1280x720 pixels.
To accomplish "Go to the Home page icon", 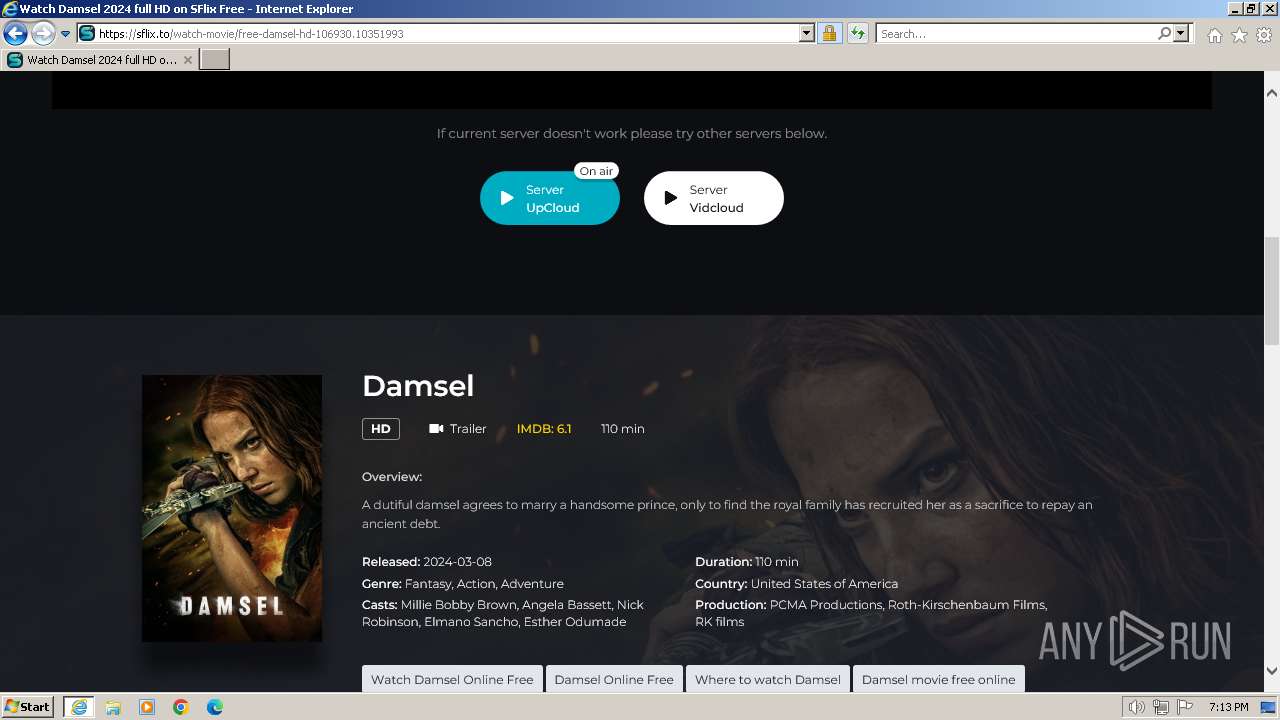I will 1214,35.
